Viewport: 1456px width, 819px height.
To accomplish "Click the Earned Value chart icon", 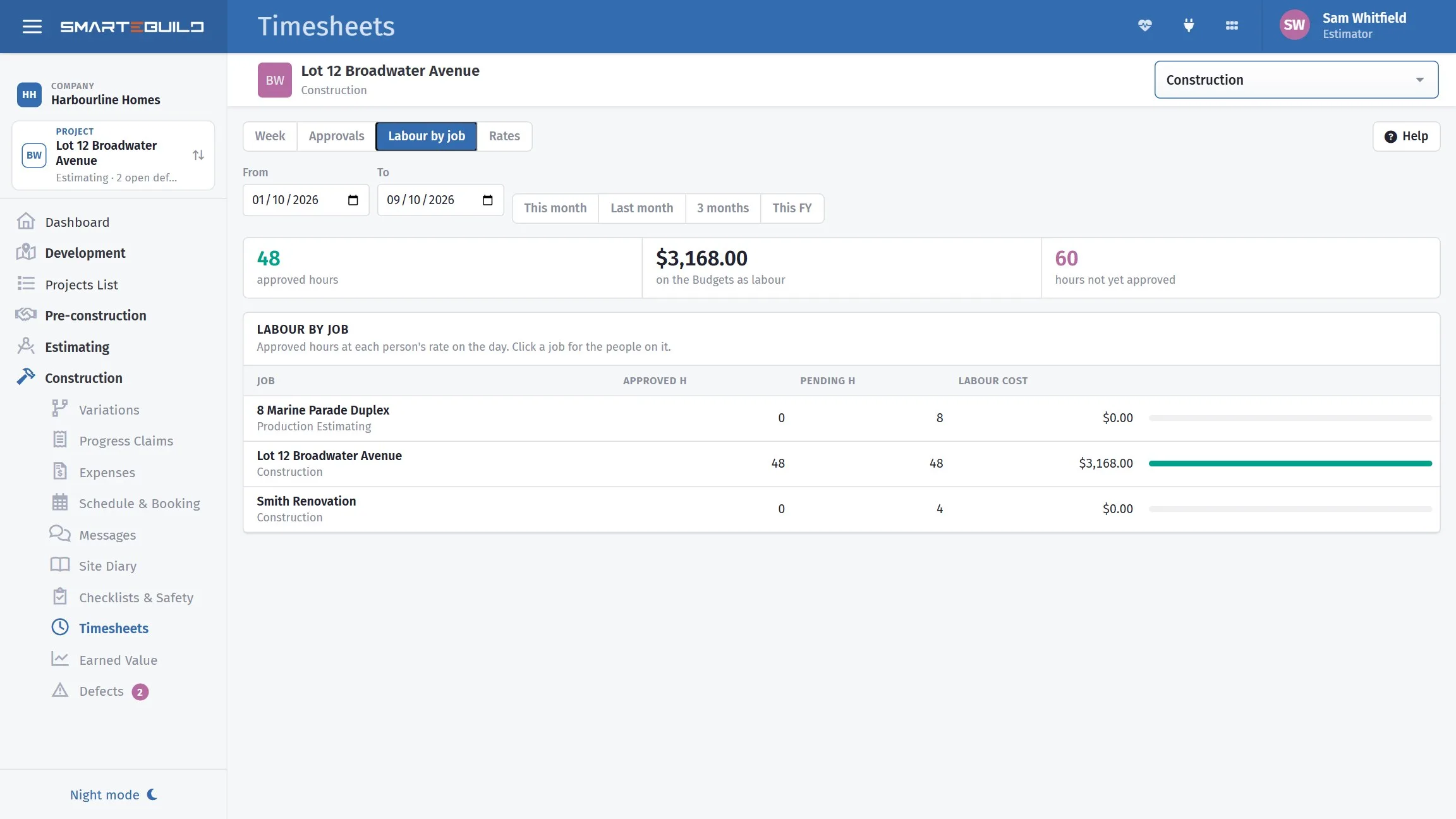I will [x=60, y=659].
